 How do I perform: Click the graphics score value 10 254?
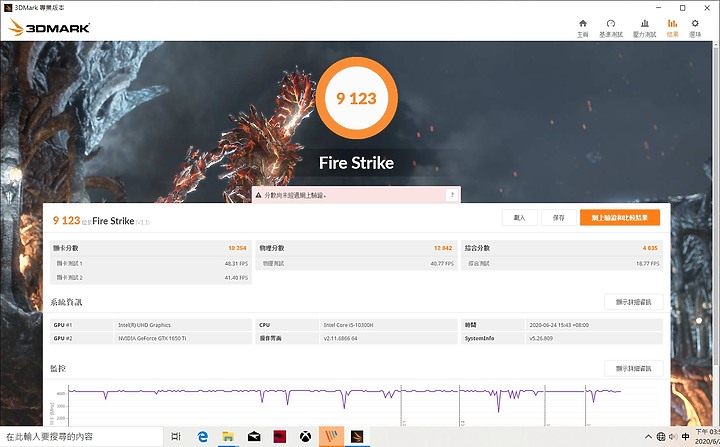click(x=237, y=248)
